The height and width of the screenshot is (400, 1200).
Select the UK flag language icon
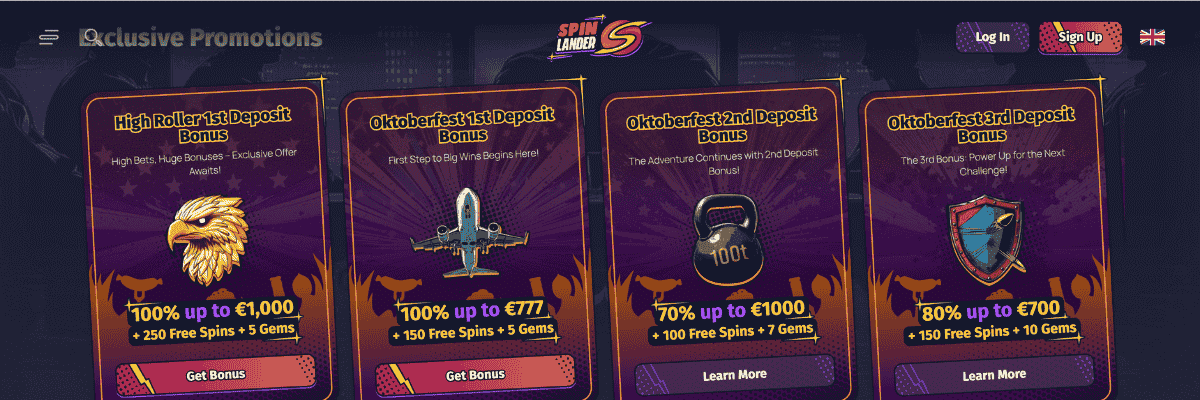pyautogui.click(x=1153, y=37)
